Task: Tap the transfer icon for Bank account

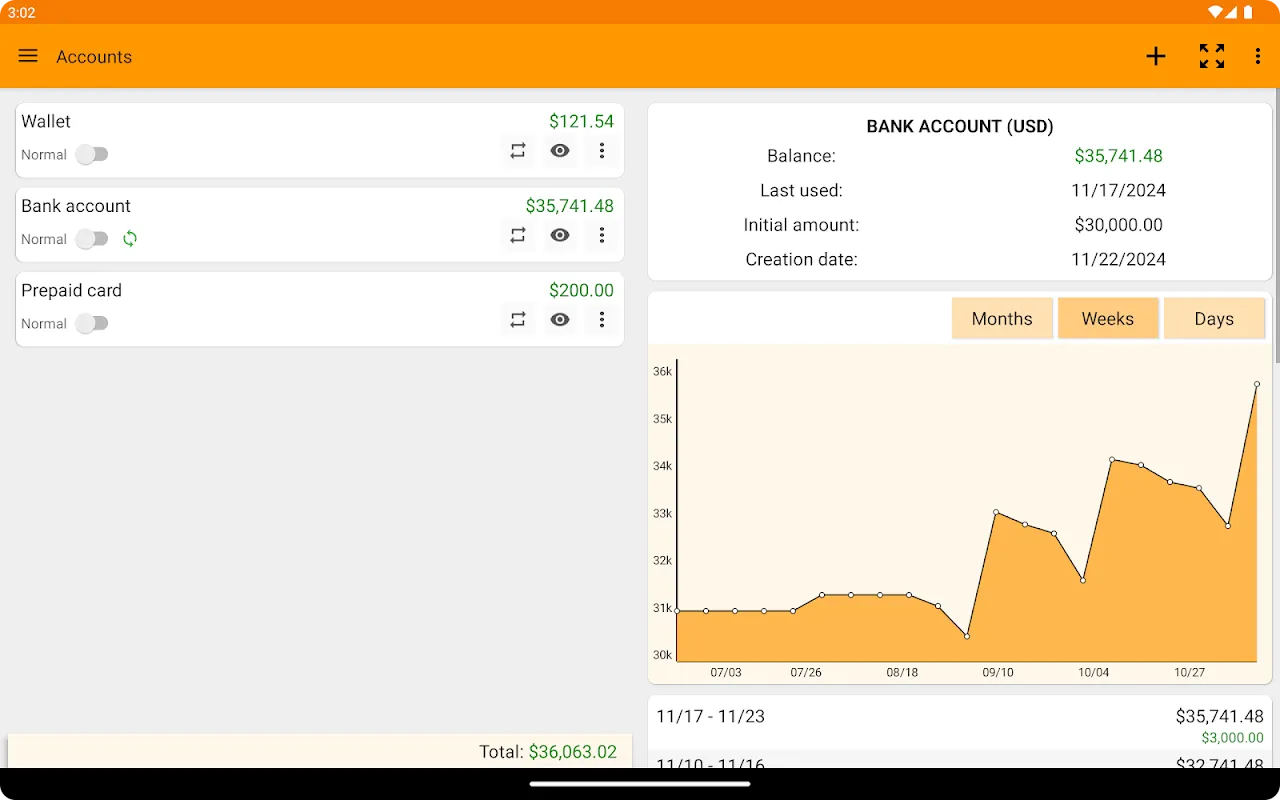Action: tap(518, 235)
